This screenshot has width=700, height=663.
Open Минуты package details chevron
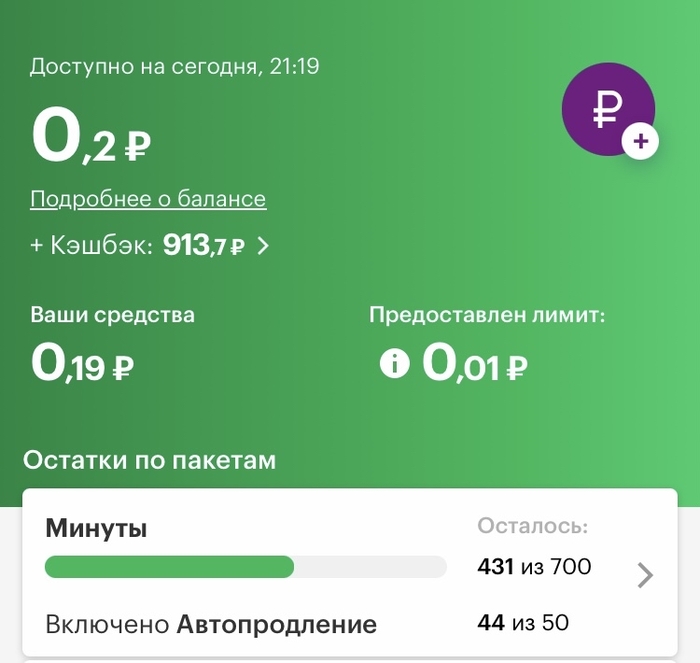click(x=646, y=574)
